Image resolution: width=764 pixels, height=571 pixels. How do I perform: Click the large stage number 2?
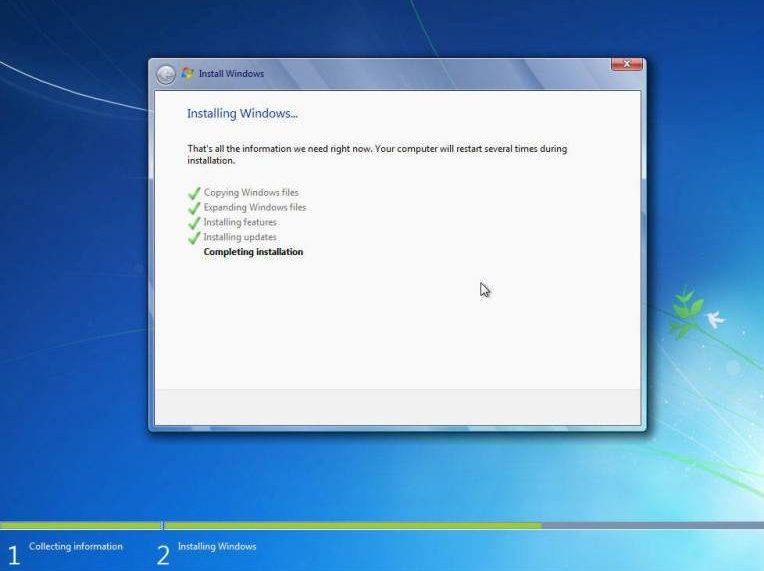point(163,555)
